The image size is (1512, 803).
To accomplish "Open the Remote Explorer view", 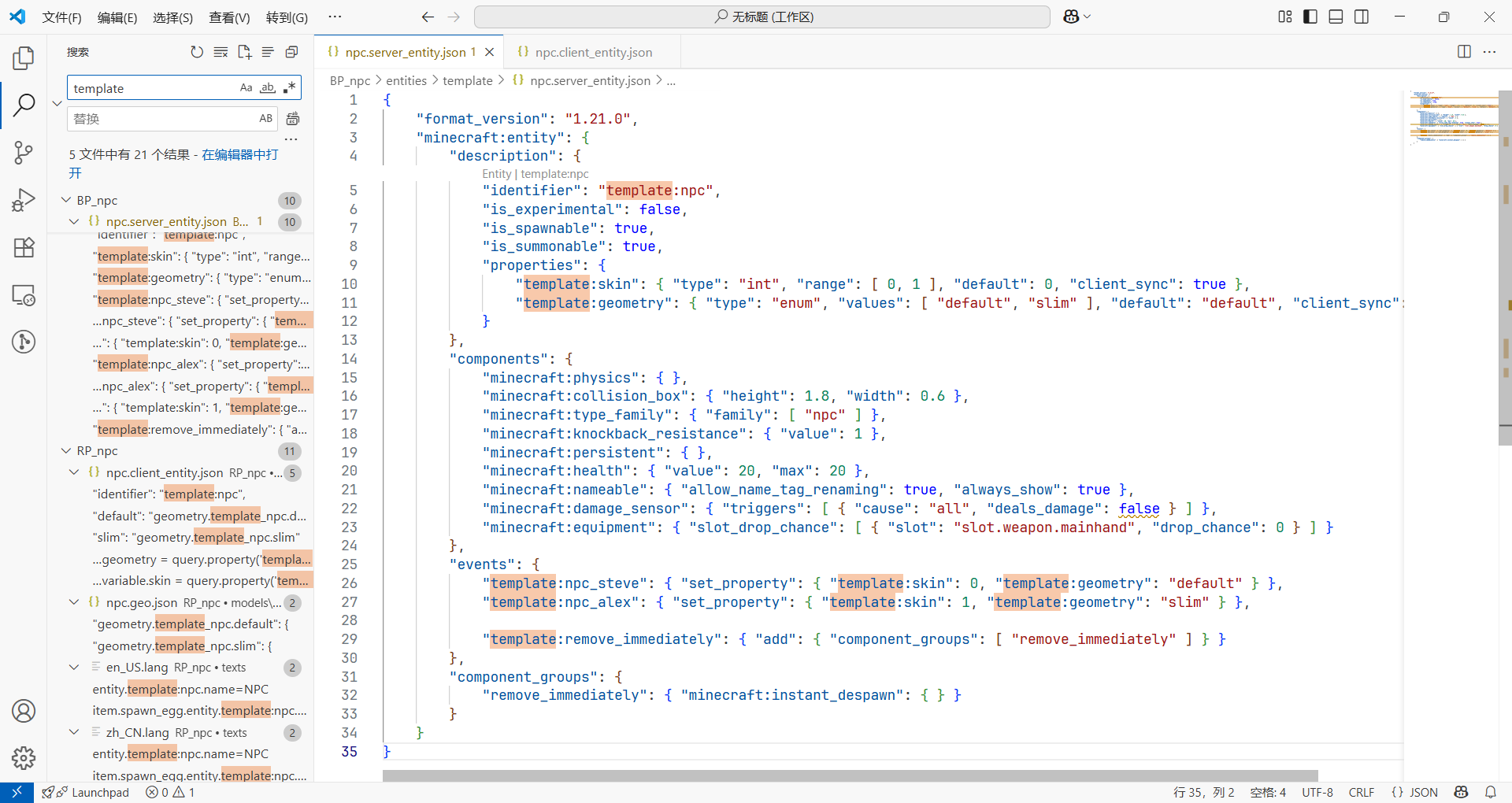I will [24, 295].
